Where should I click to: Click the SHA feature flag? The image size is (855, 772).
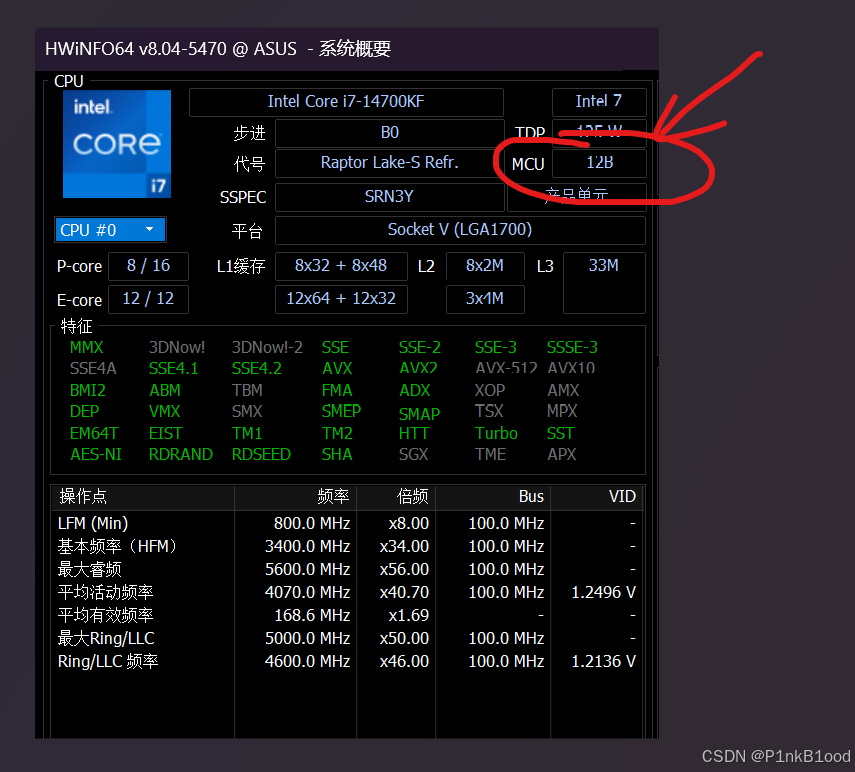[336, 454]
